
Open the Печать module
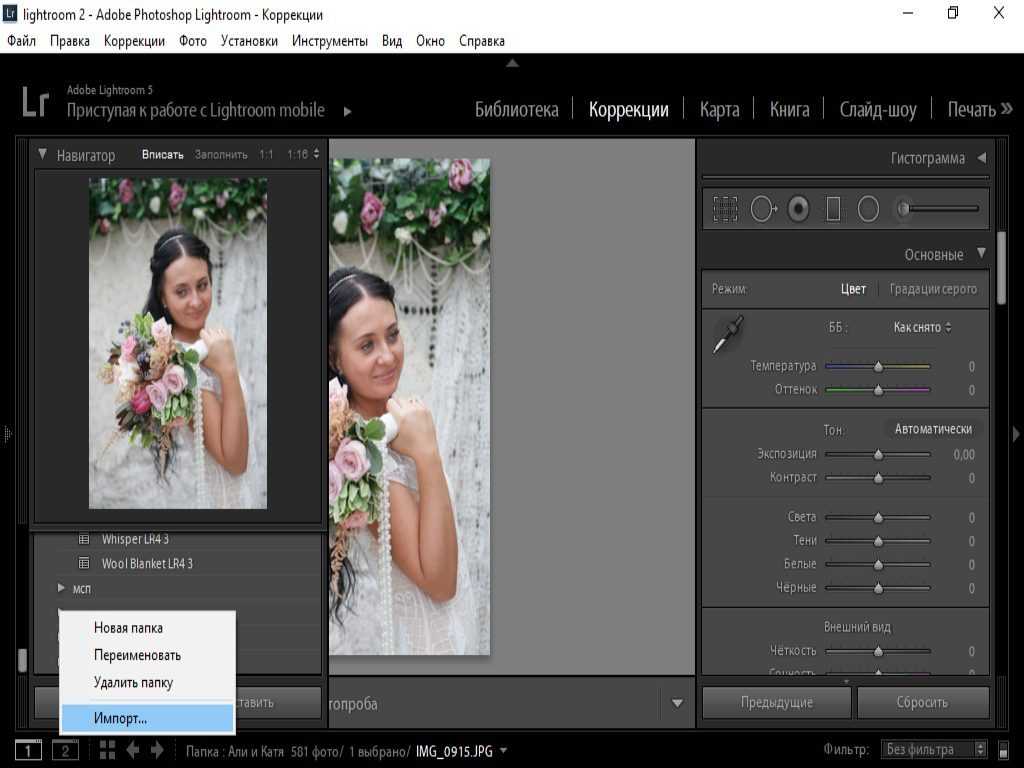pyautogui.click(x=971, y=109)
